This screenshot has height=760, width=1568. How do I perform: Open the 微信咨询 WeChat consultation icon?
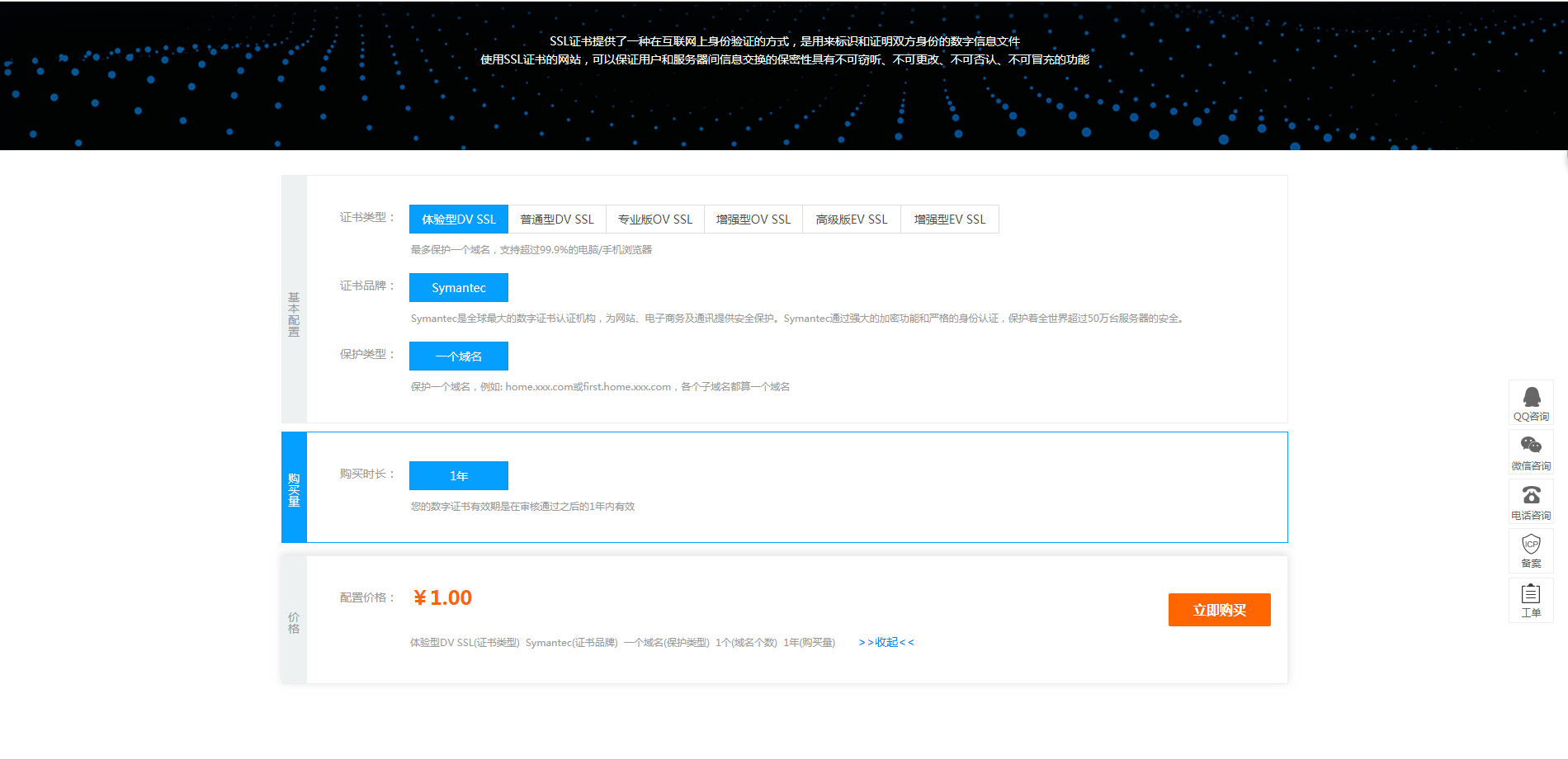(x=1532, y=452)
